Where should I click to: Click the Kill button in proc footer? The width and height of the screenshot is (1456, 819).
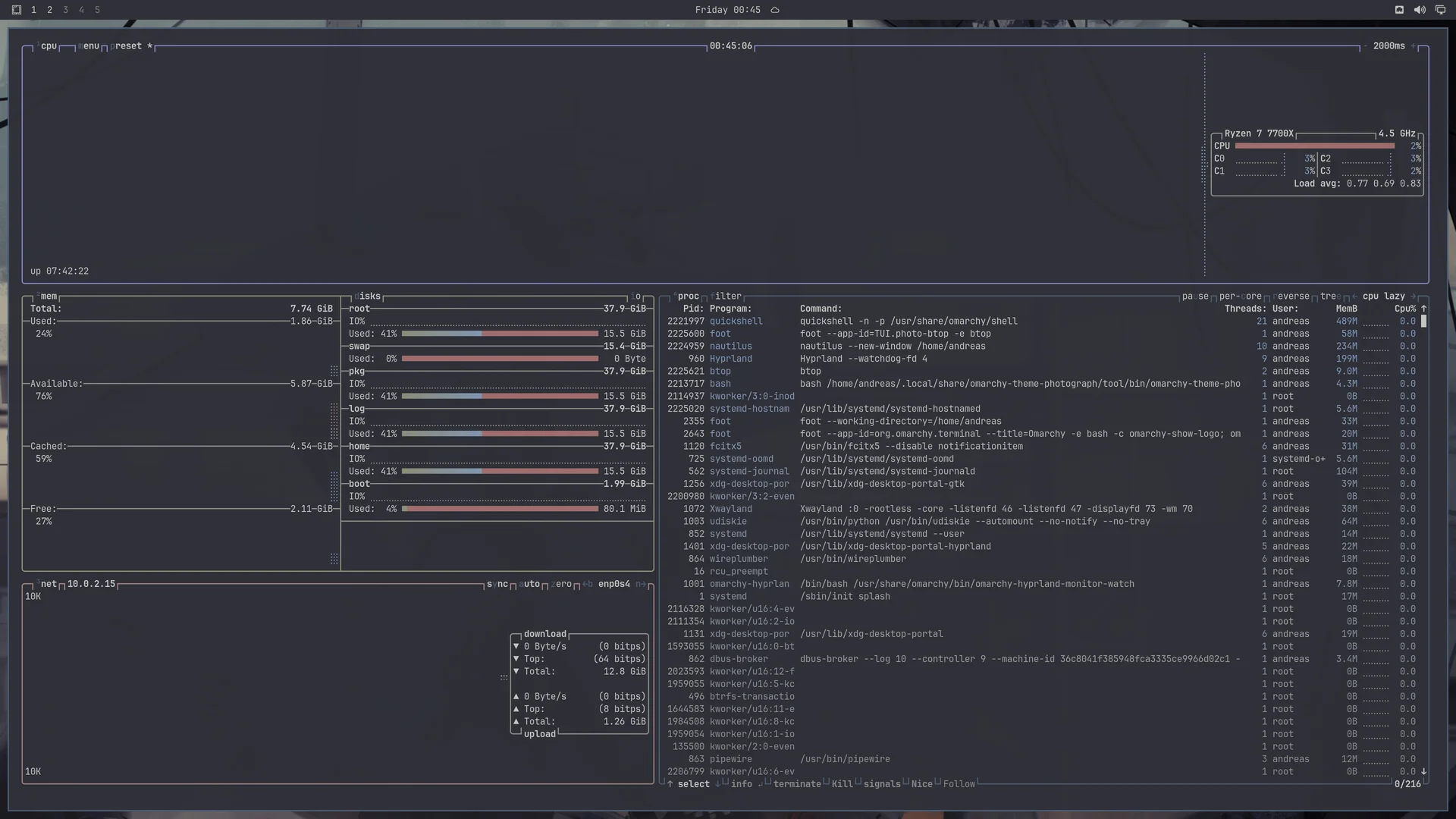(x=842, y=784)
